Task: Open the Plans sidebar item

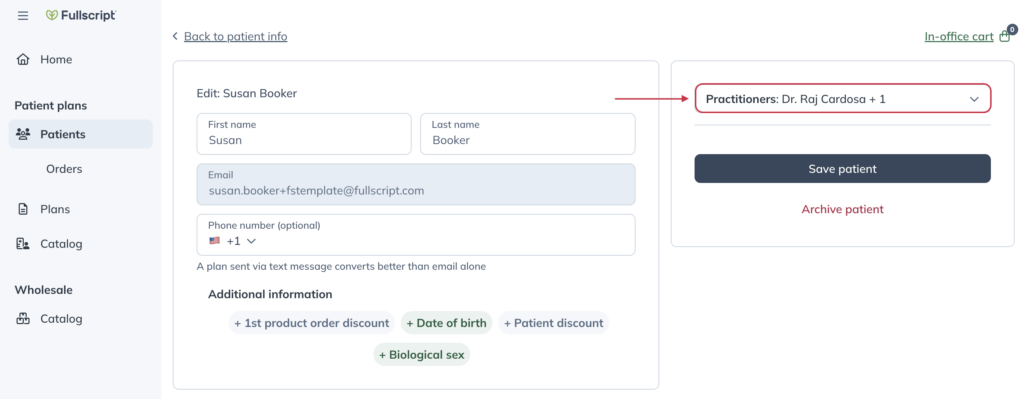Action: (x=55, y=210)
